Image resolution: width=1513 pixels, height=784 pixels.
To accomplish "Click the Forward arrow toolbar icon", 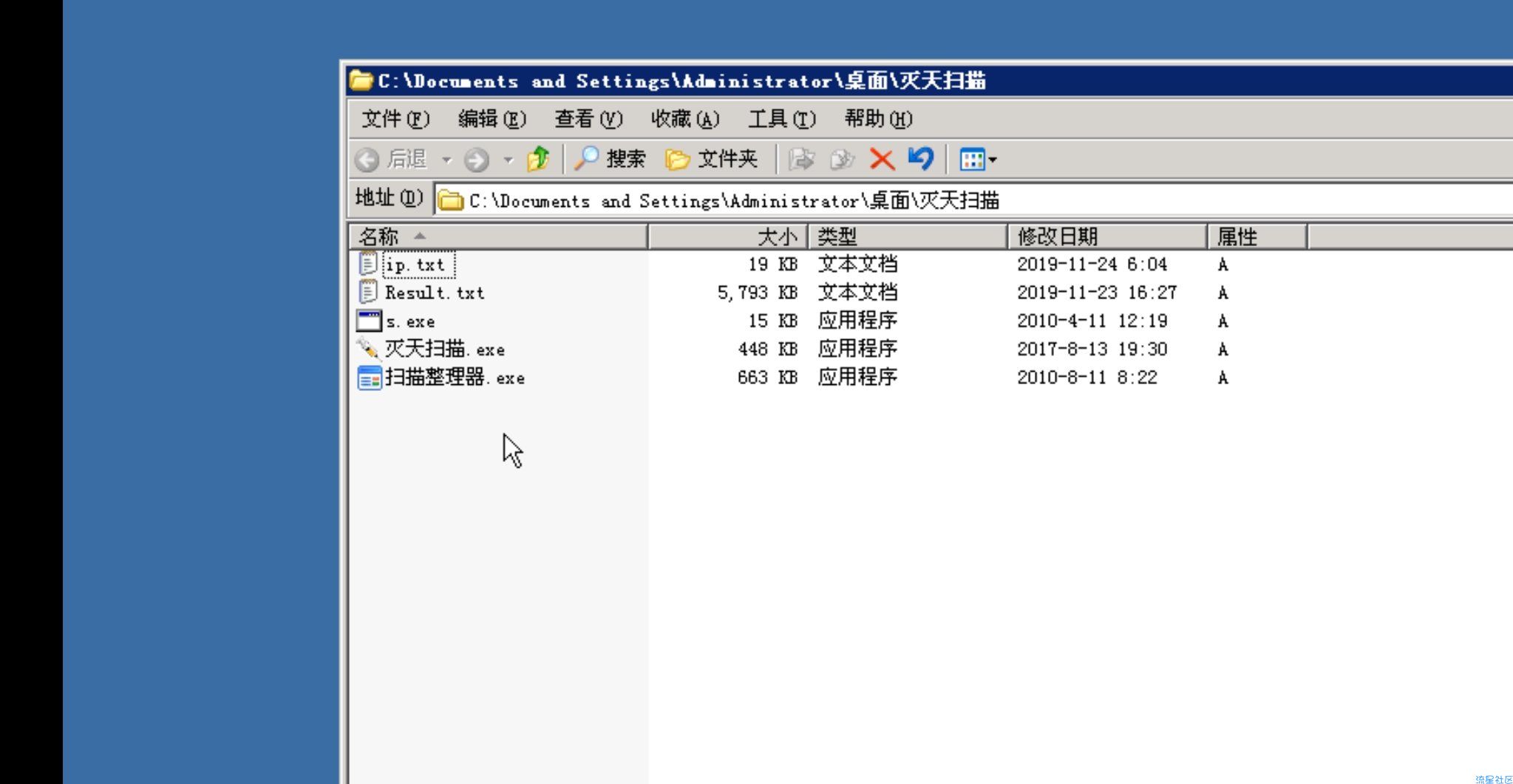I will tap(477, 160).
